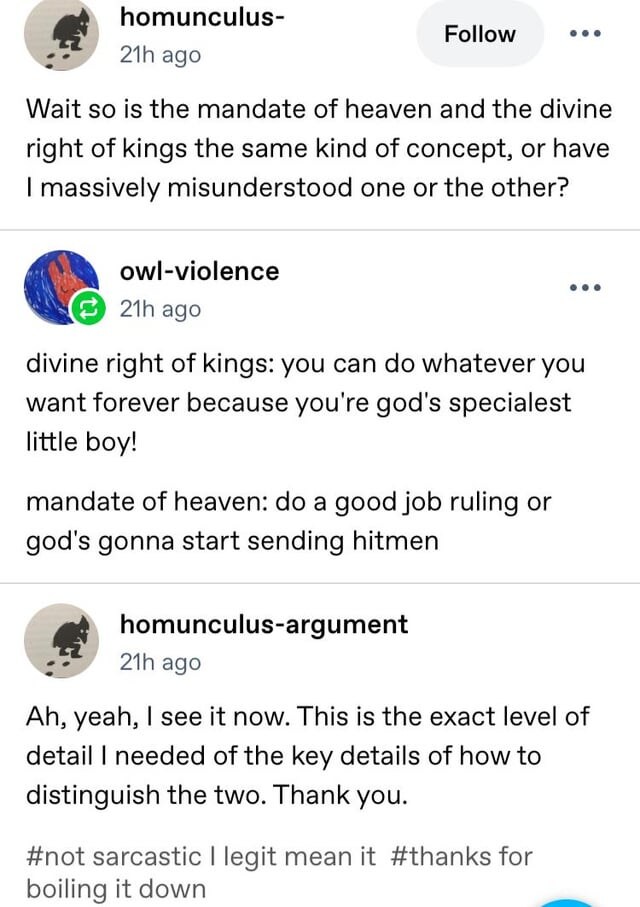Click the green reblog badge icon
The image size is (640, 907).
[88, 308]
